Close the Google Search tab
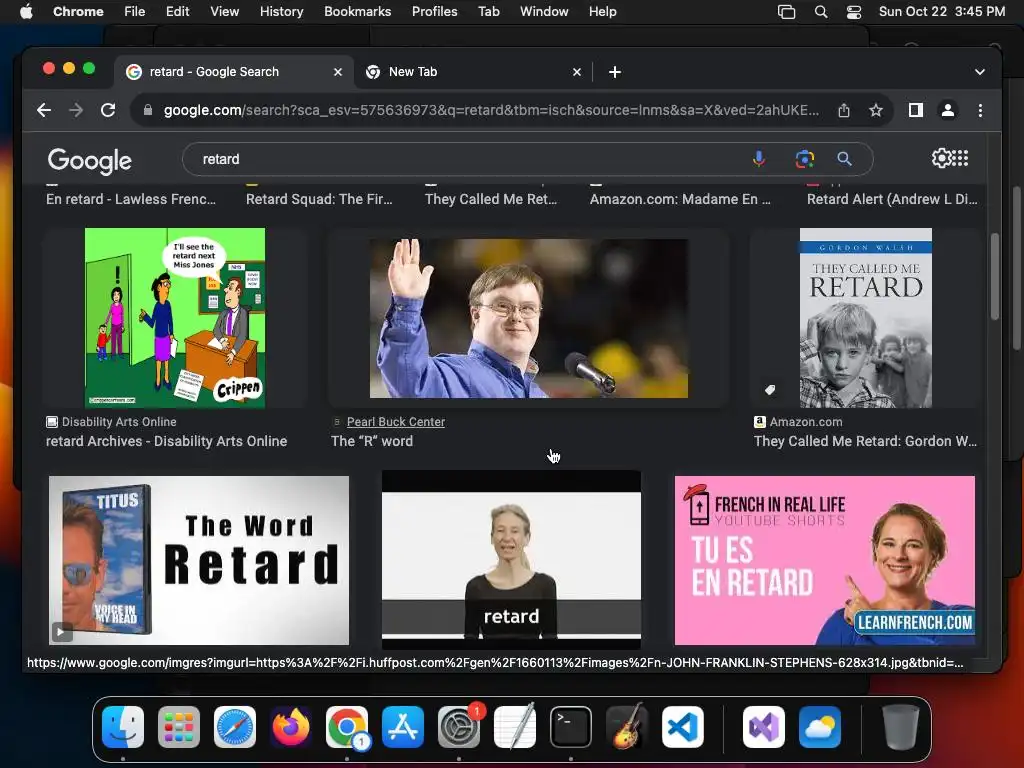1024x768 pixels. (x=338, y=72)
